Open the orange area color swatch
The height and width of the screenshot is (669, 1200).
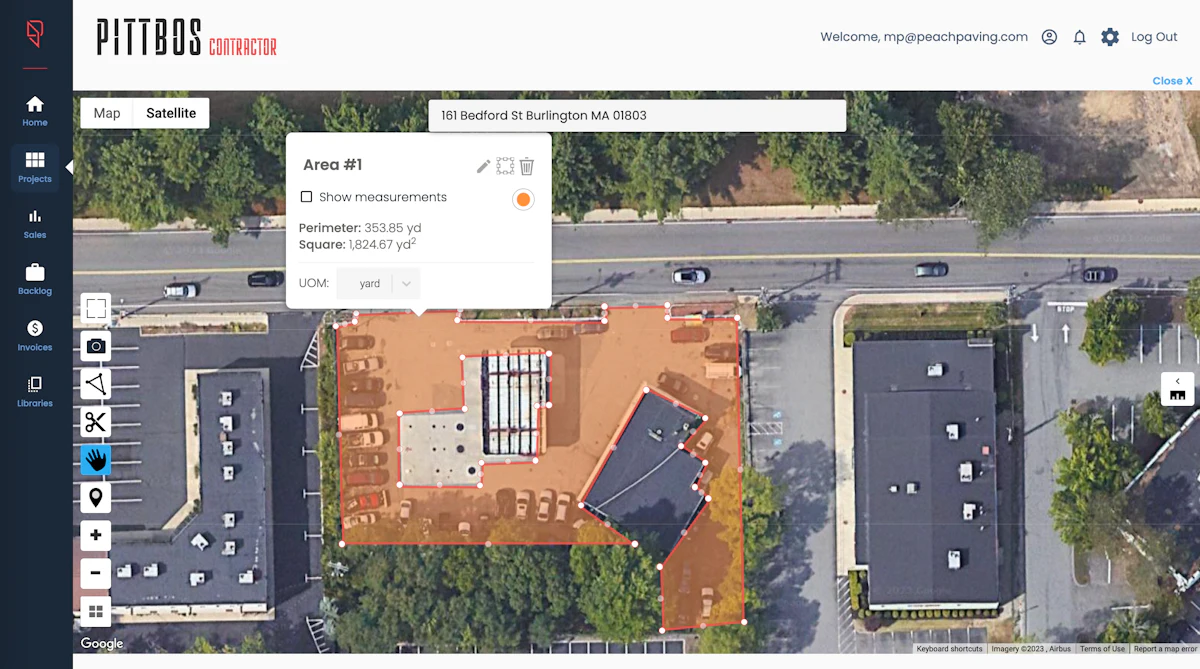523,200
